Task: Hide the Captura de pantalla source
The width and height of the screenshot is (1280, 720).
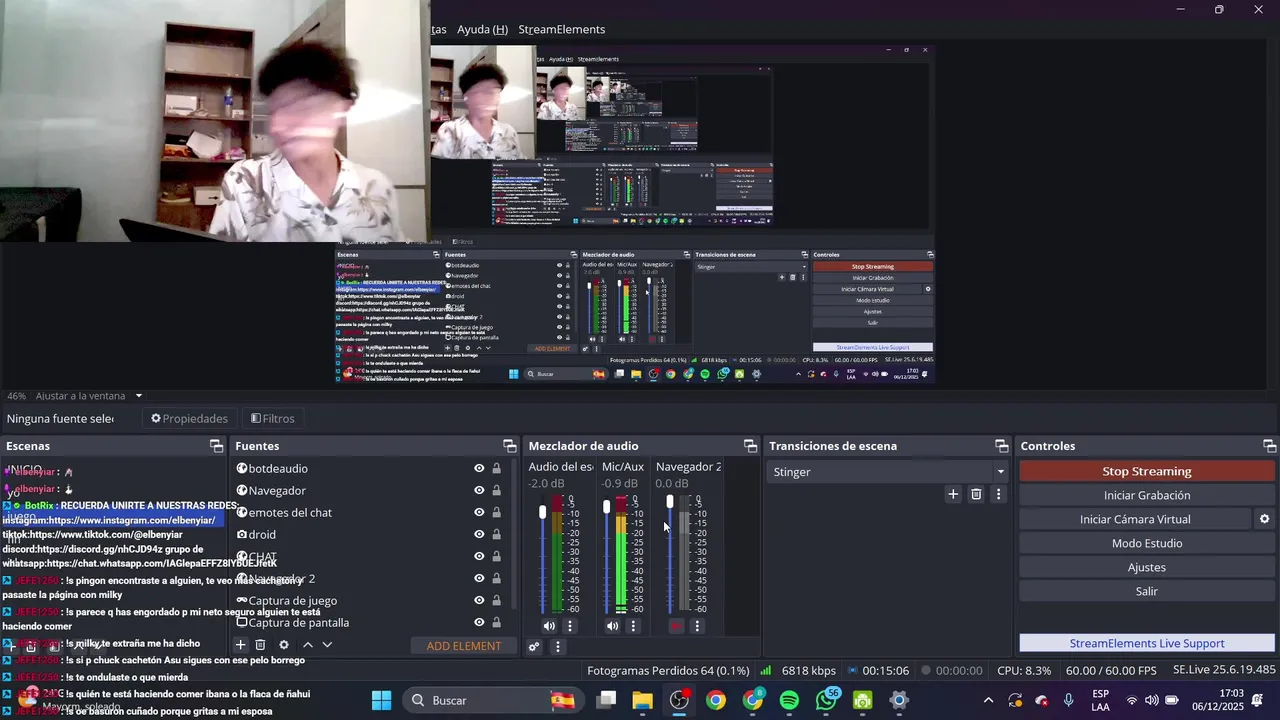Action: pos(479,622)
